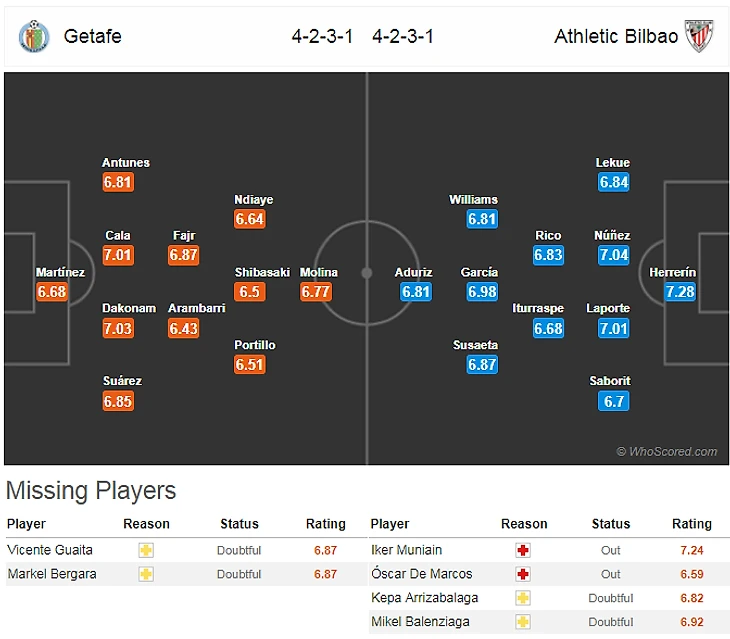
Task: Open Vicente Guaita's player link
Action: tap(50, 550)
